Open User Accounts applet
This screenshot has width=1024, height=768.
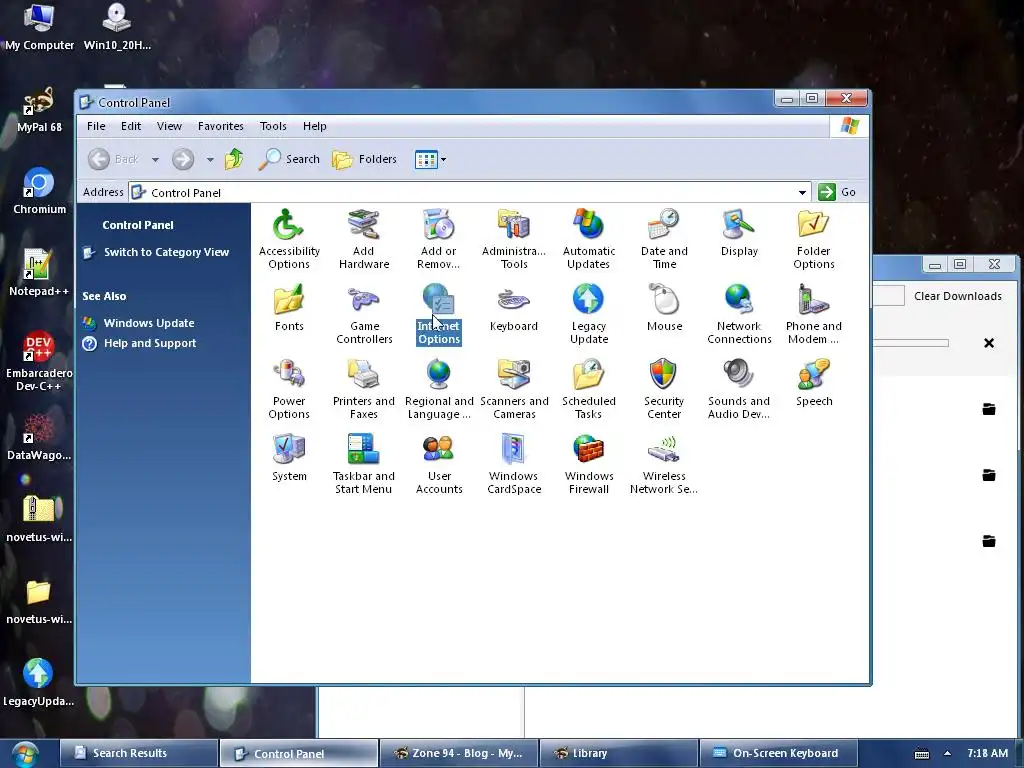click(438, 464)
